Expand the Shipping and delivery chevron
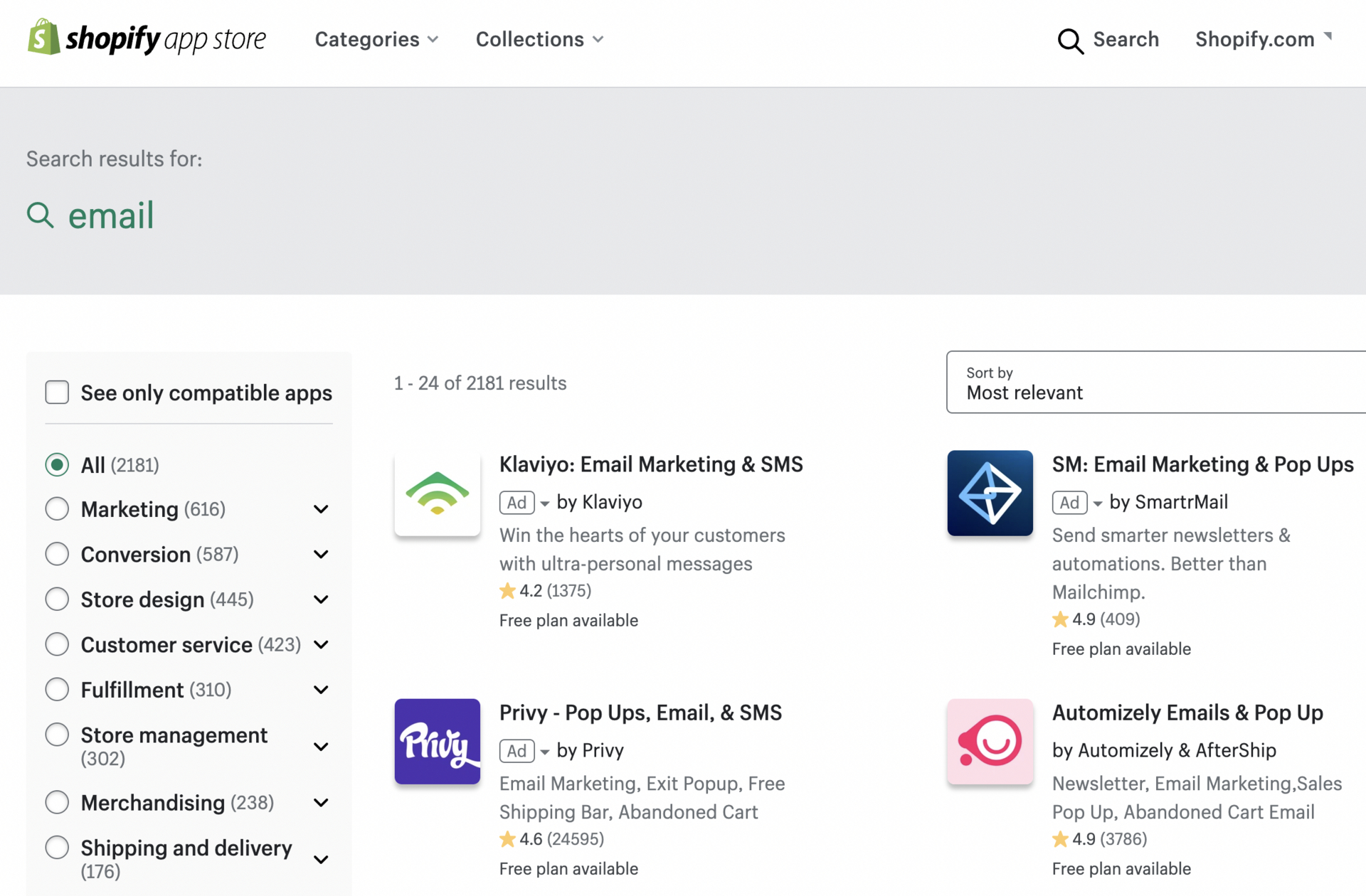Viewport: 1366px width, 896px height. [x=321, y=859]
